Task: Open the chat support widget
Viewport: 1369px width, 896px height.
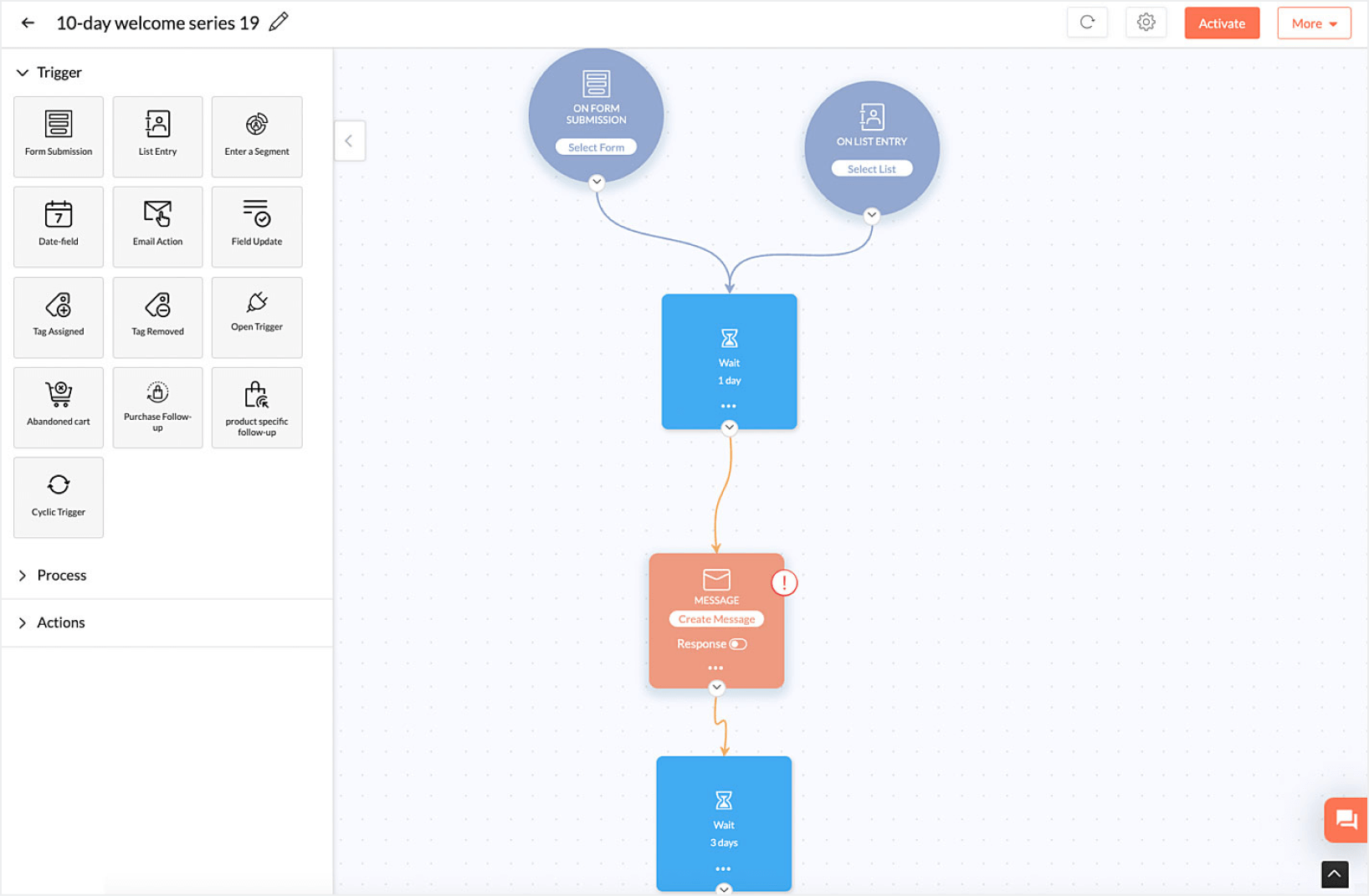Action: pyautogui.click(x=1346, y=820)
